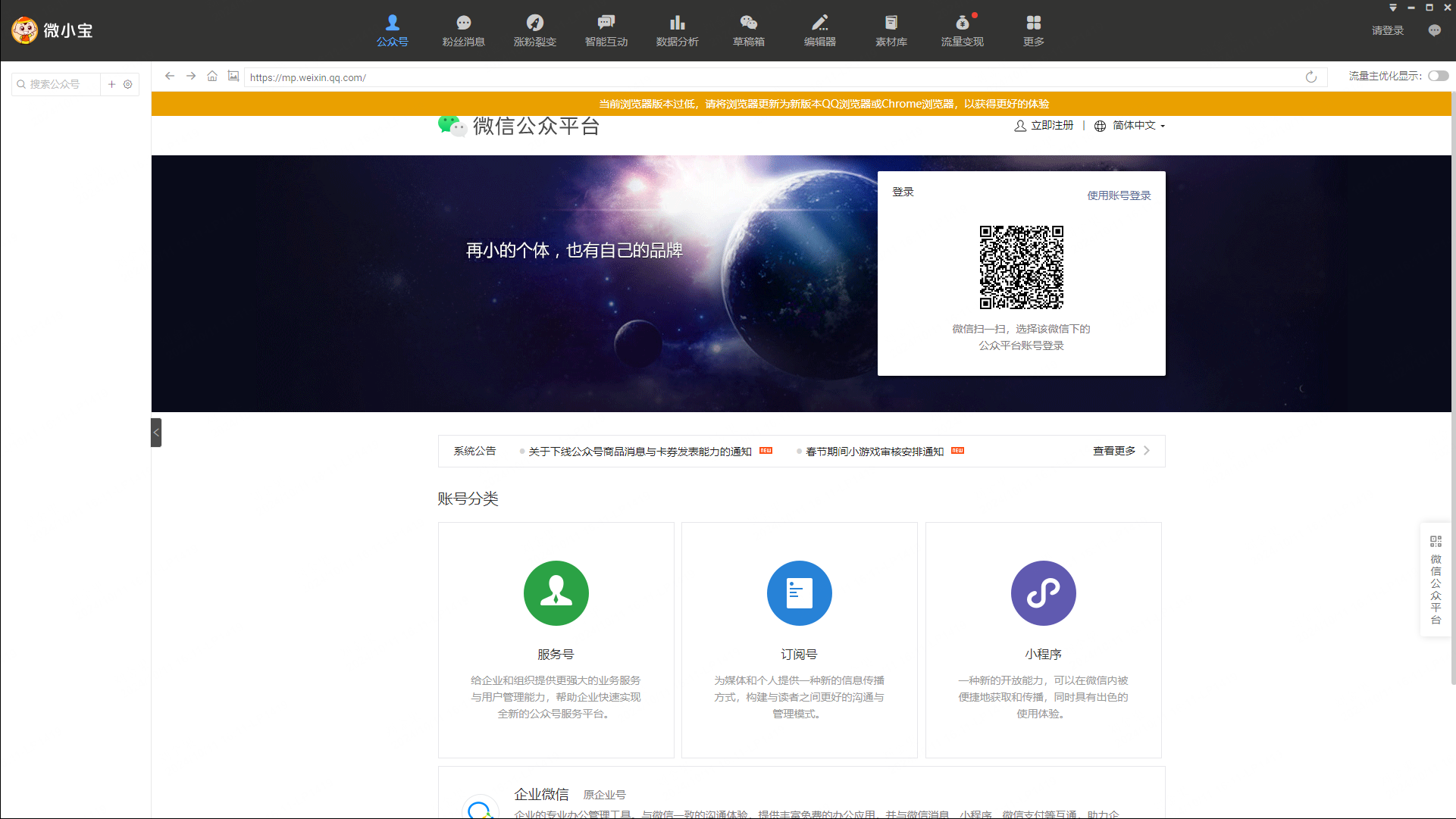Click 立即注册 register link

point(1052,126)
